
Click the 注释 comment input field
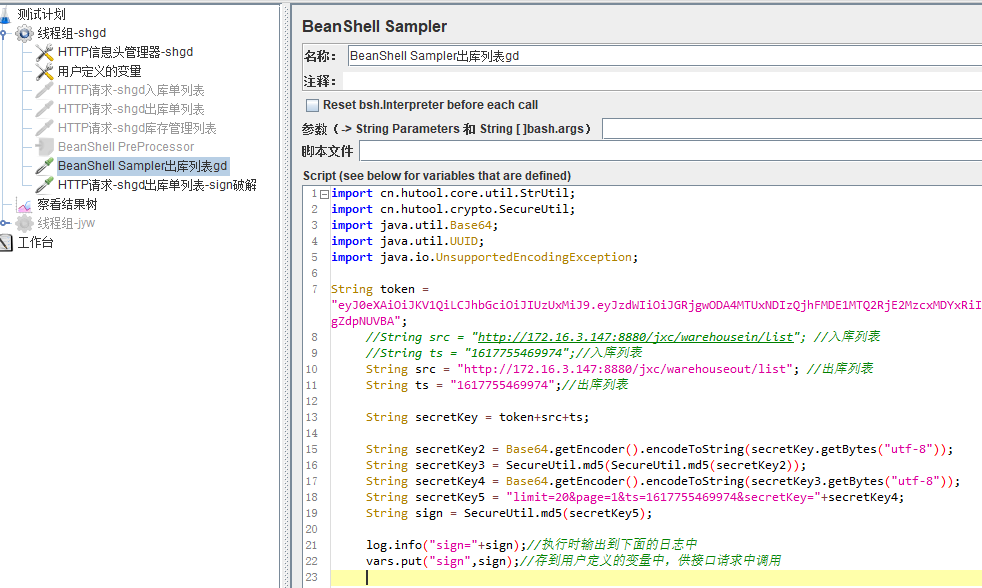point(662,81)
